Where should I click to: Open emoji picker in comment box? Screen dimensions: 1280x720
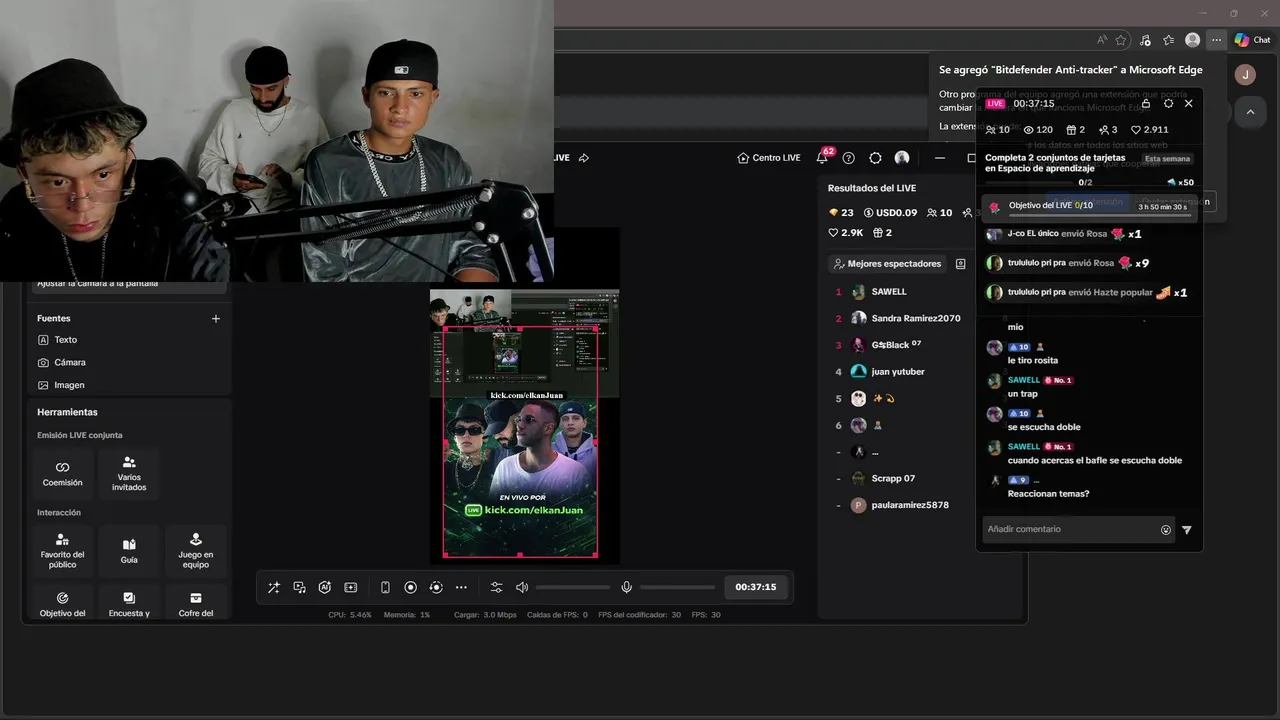(x=1166, y=530)
